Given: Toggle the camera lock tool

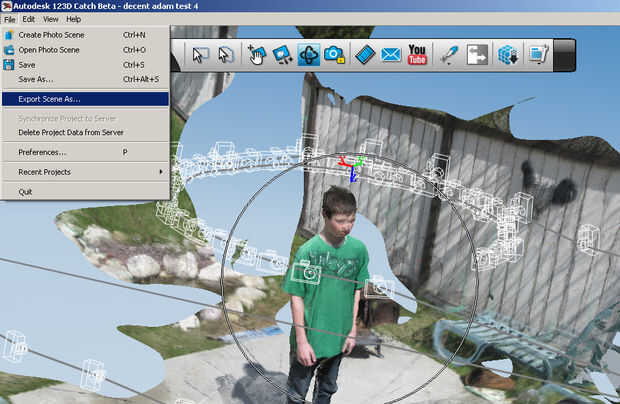Looking at the screenshot, I should 334,55.
